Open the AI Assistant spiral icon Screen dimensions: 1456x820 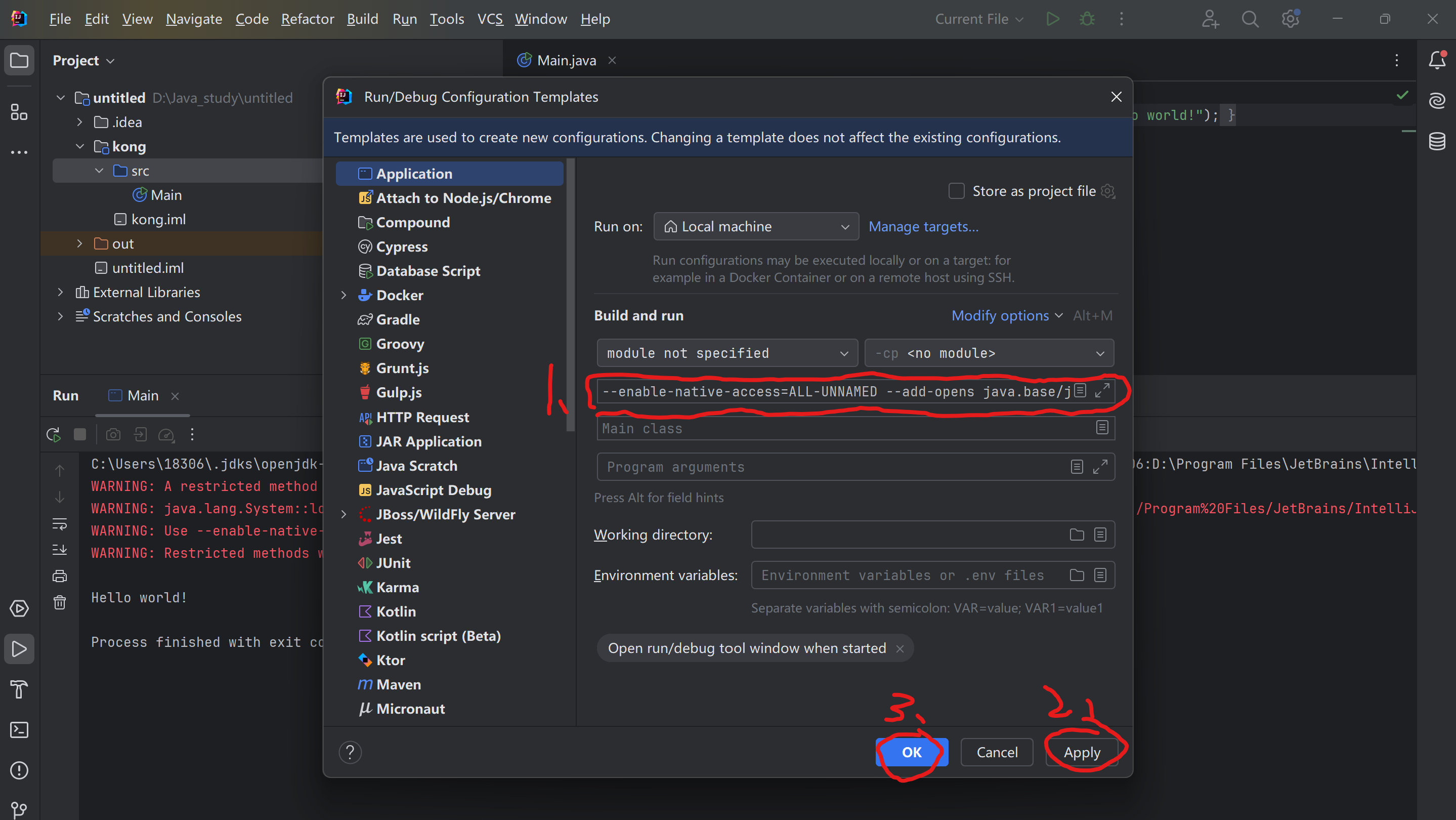[x=1437, y=101]
